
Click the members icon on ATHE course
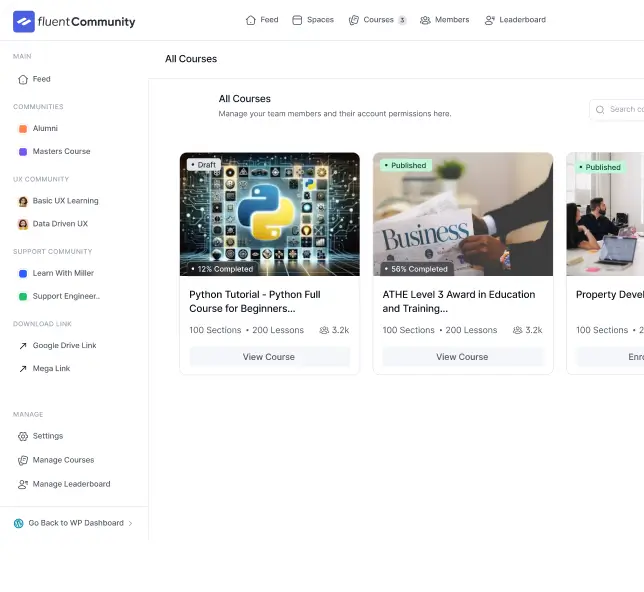coord(518,330)
